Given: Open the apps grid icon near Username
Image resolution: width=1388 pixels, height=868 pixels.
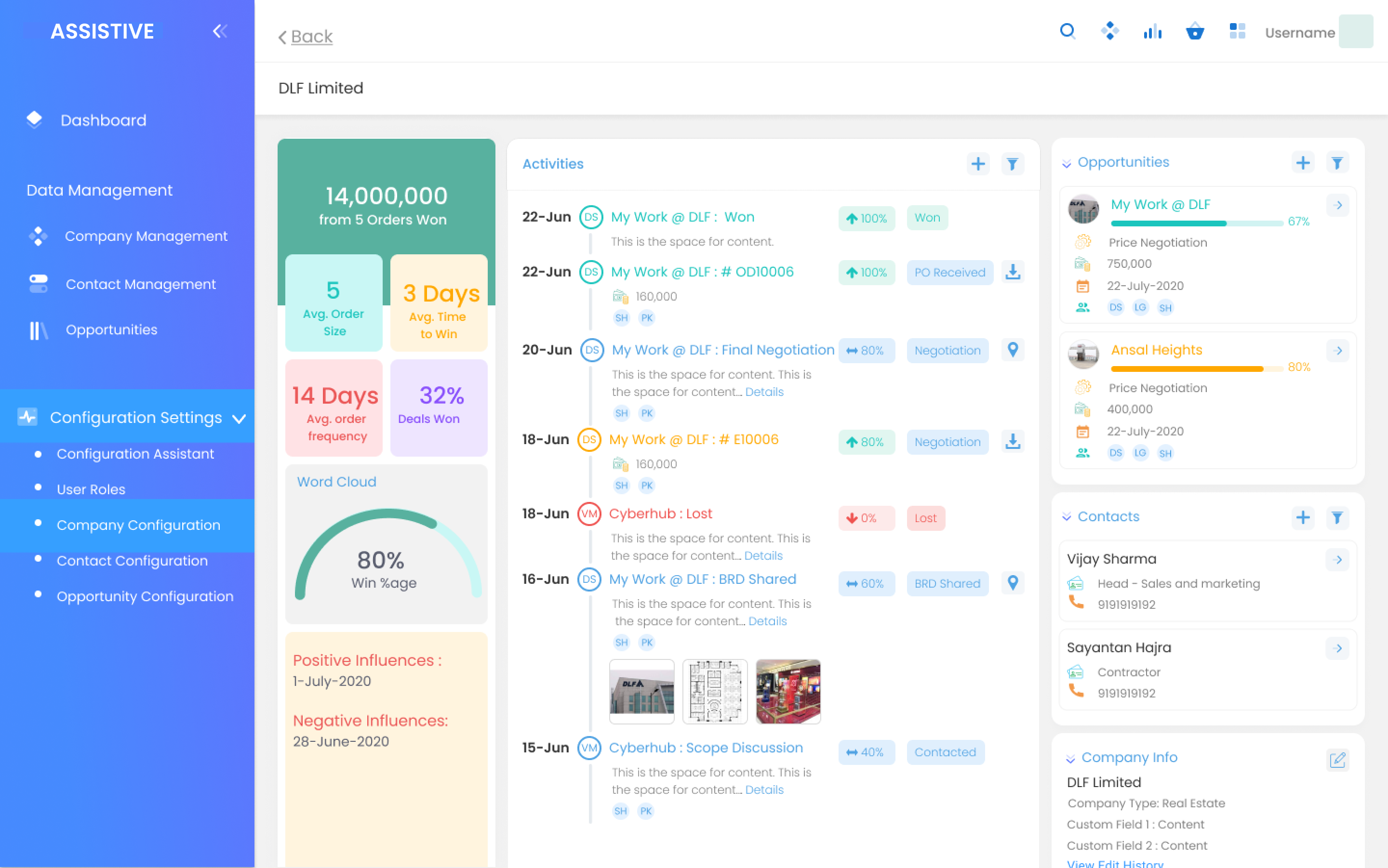Looking at the screenshot, I should click(x=1238, y=32).
